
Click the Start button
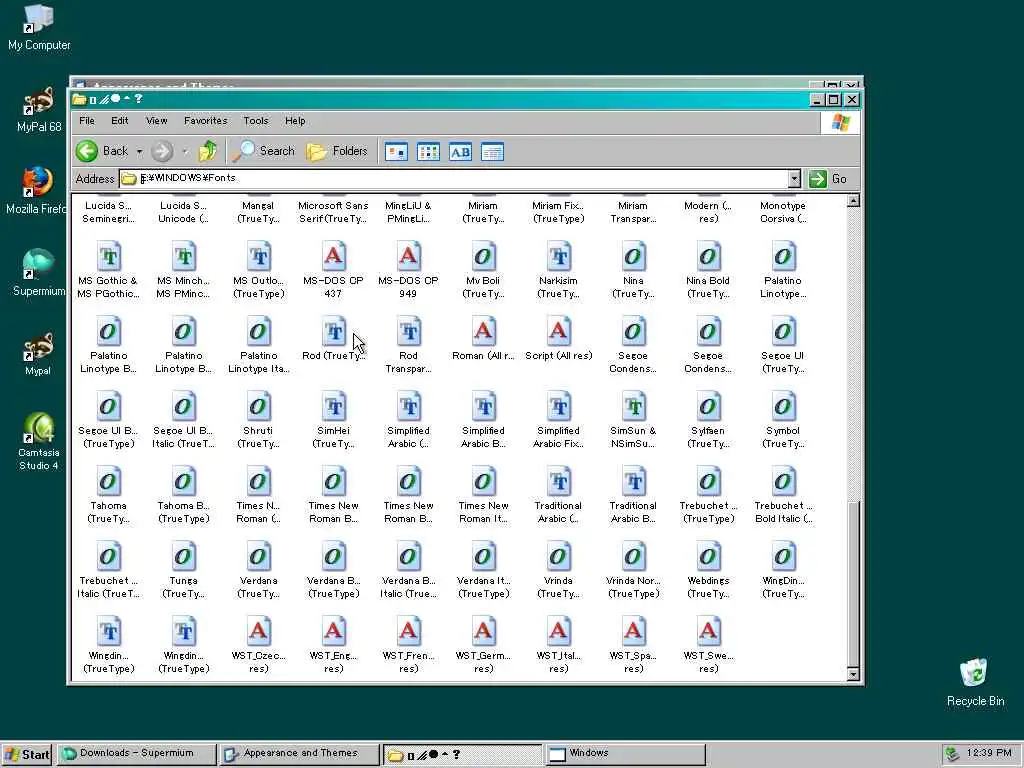[x=27, y=755]
